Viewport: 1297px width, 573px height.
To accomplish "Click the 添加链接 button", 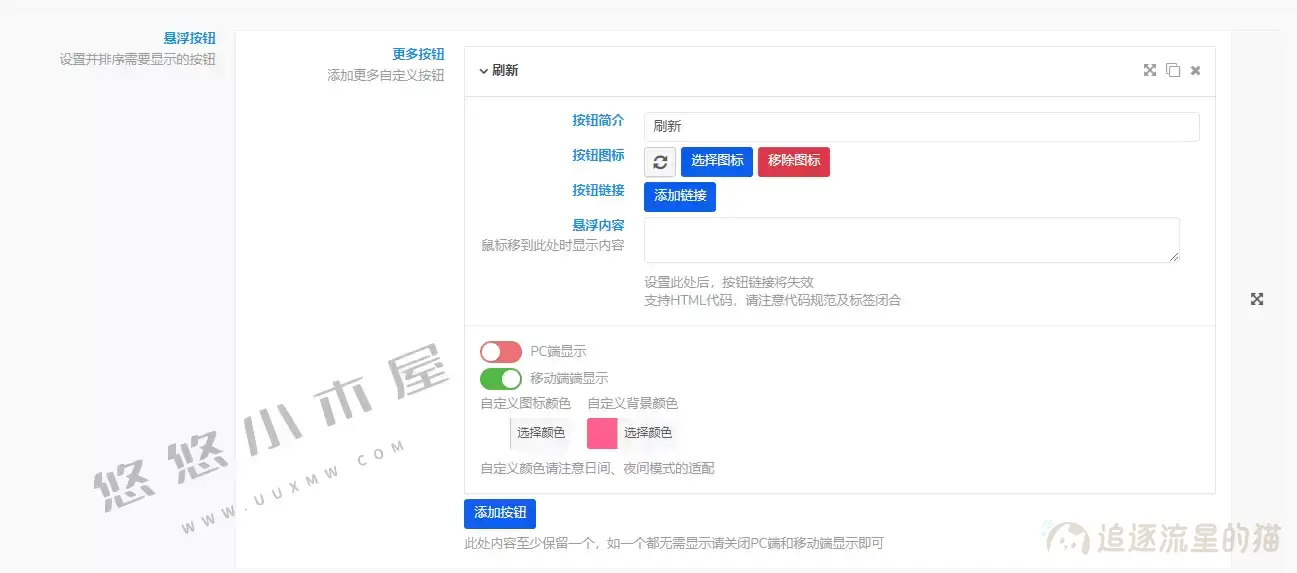I will point(680,197).
